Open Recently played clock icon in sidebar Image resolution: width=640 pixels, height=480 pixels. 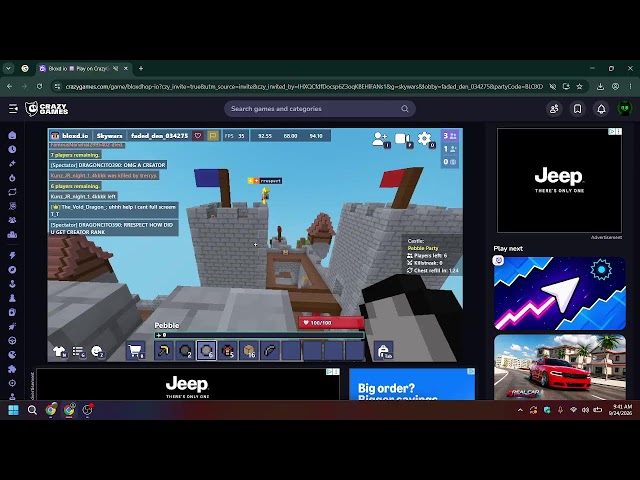(12, 149)
